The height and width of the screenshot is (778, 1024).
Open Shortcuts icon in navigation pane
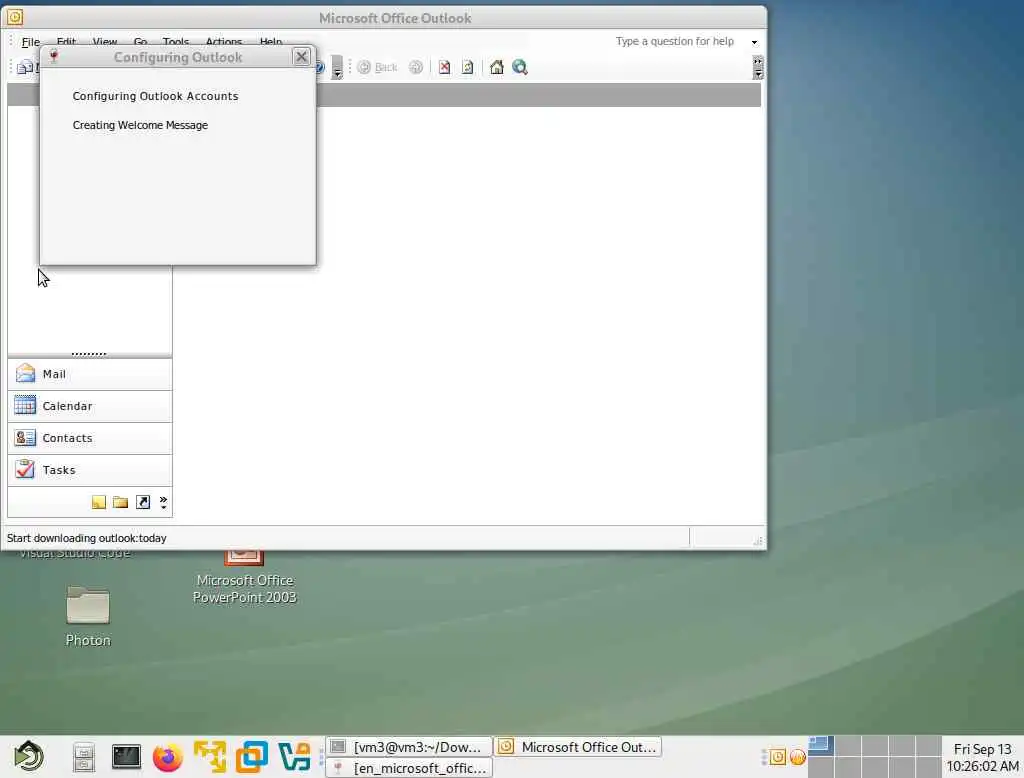pyautogui.click(x=143, y=502)
